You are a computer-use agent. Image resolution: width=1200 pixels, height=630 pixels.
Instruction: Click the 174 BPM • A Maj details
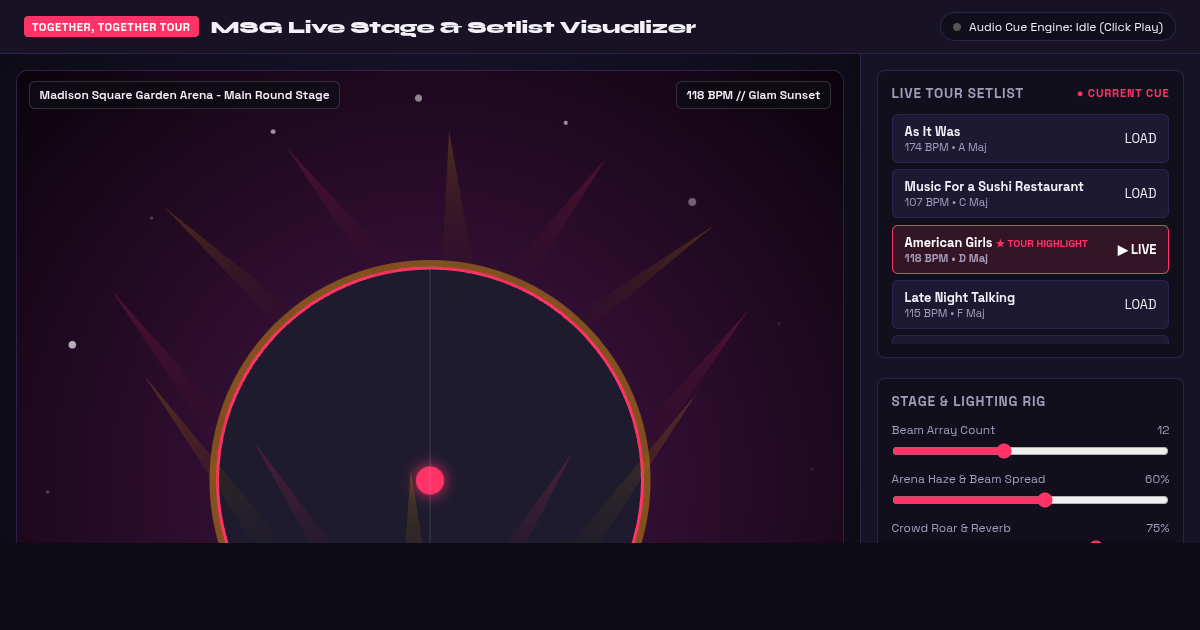(945, 148)
